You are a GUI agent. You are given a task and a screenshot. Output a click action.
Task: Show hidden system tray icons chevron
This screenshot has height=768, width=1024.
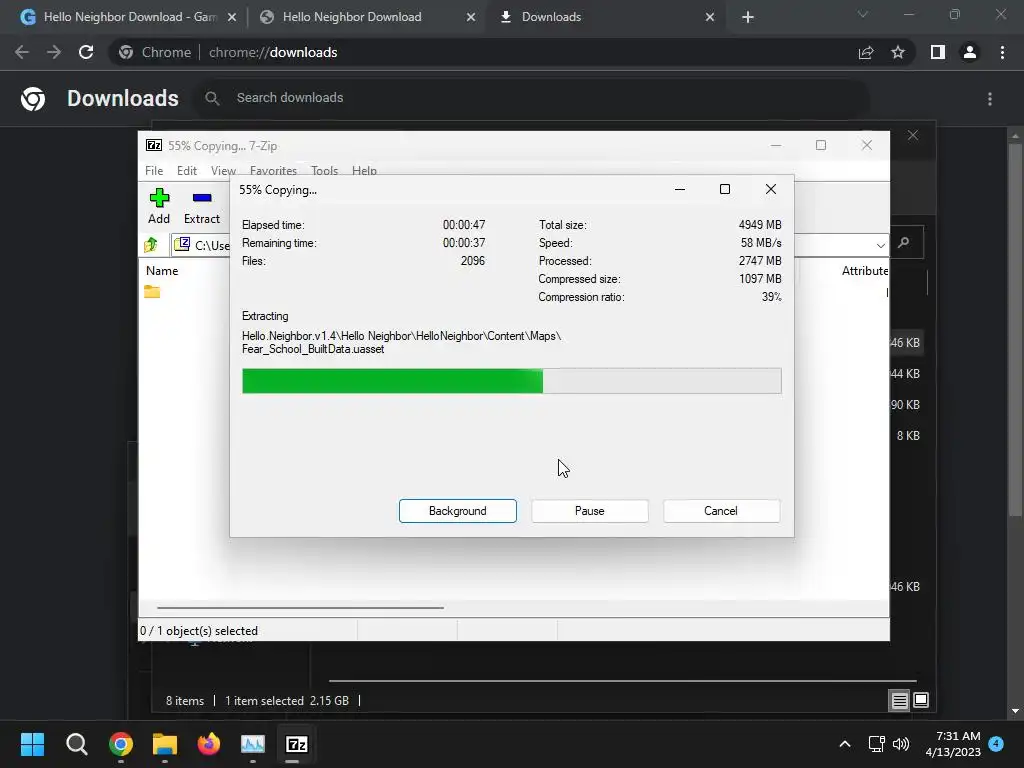(844, 744)
